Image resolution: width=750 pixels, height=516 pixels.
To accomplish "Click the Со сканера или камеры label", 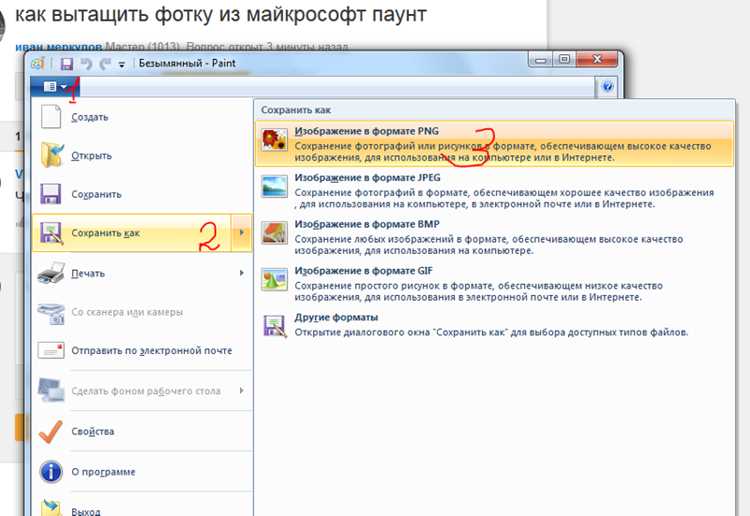I will 127,312.
